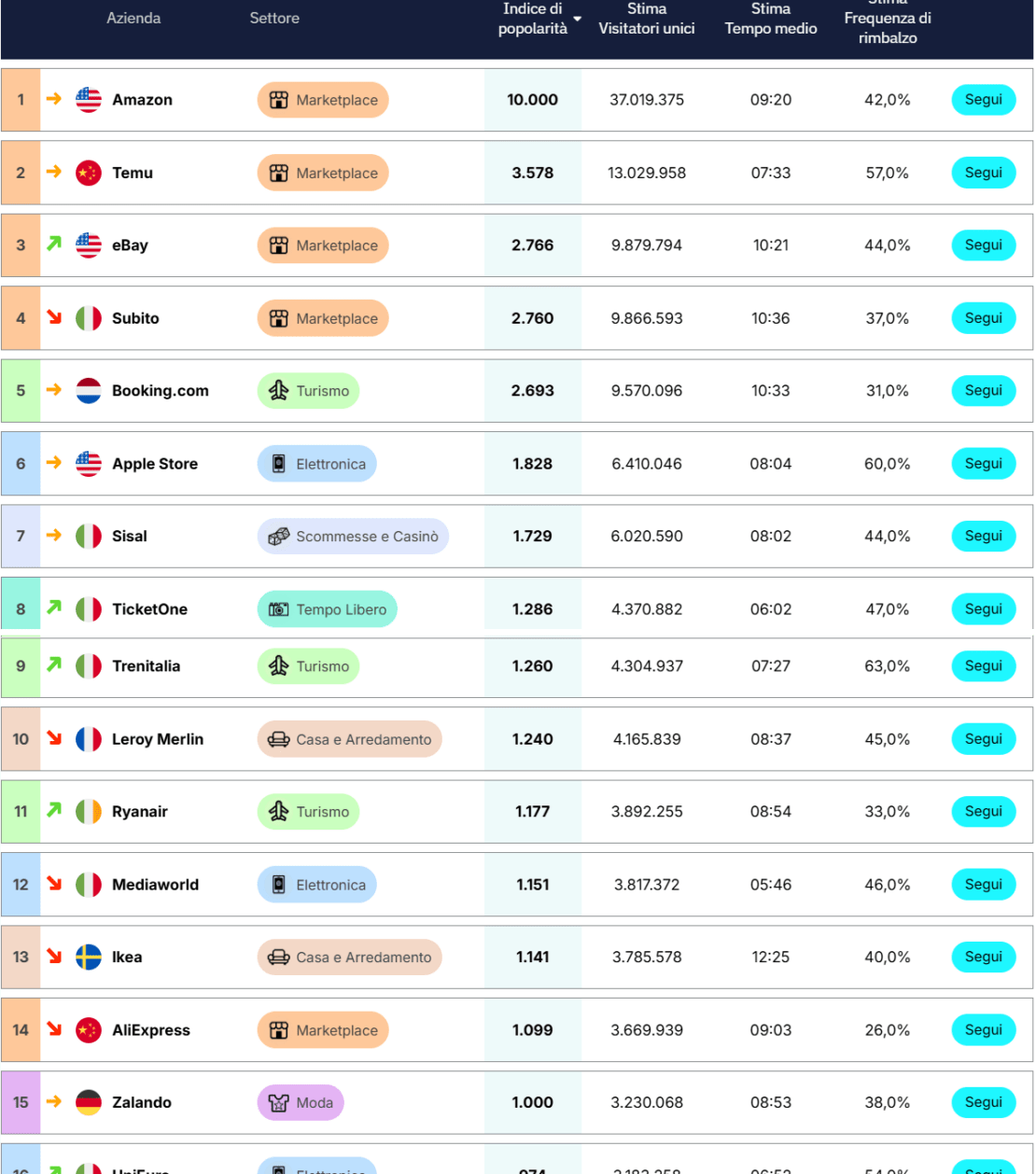1036x1174 pixels.
Task: Sort by the Stima Tempo medio column header
Action: 771,19
